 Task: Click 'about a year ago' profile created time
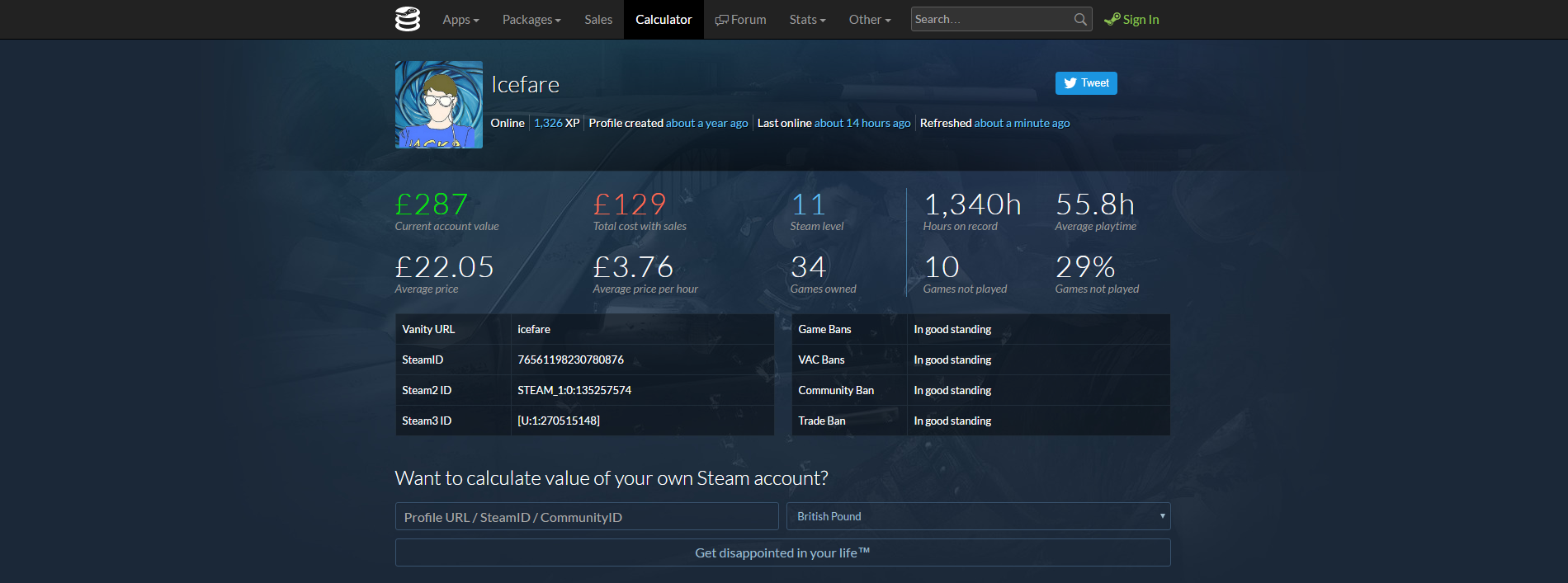click(706, 123)
